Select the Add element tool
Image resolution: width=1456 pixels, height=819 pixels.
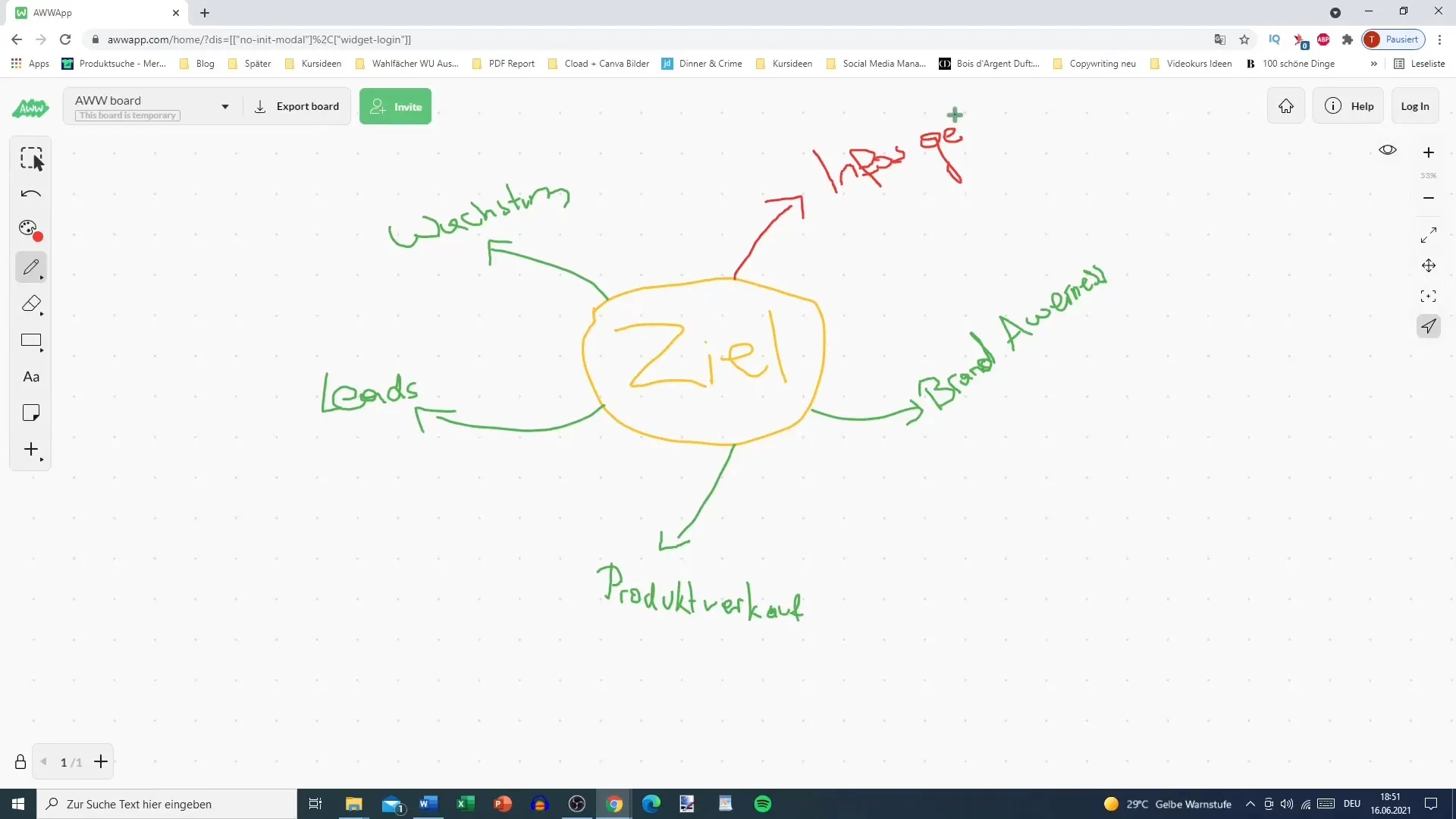pos(31,450)
